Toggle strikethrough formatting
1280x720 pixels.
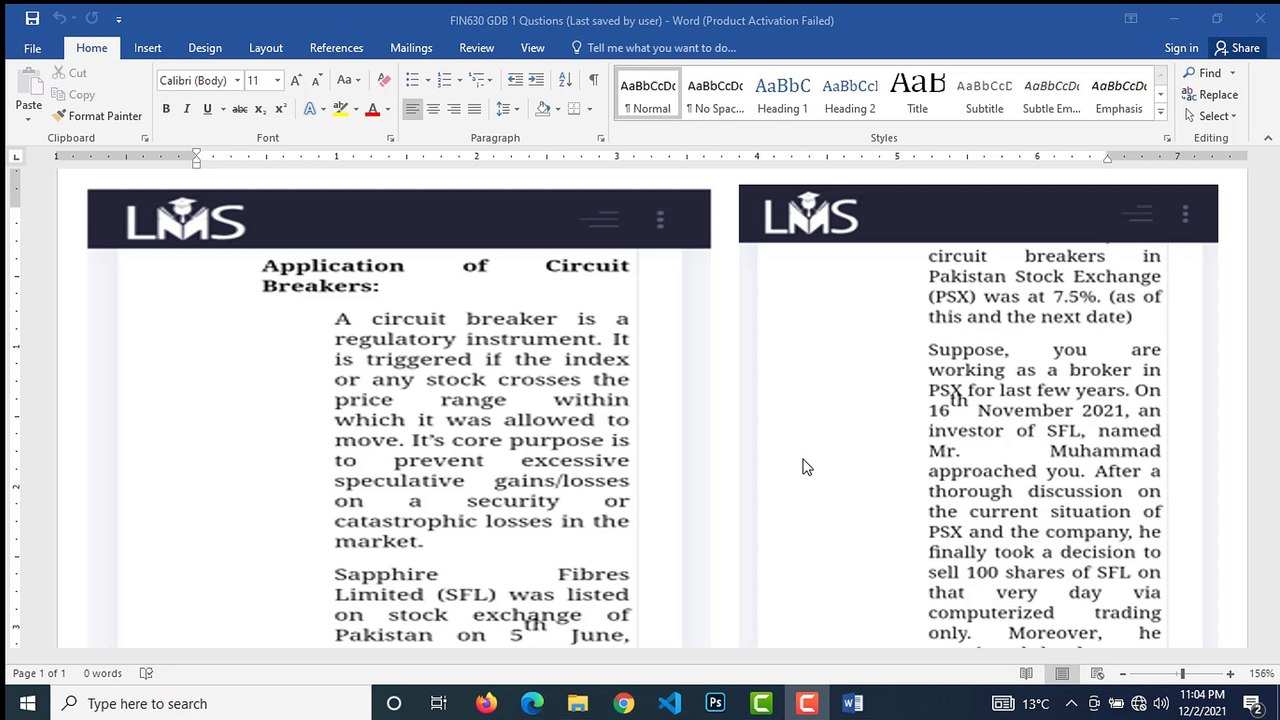click(x=240, y=109)
